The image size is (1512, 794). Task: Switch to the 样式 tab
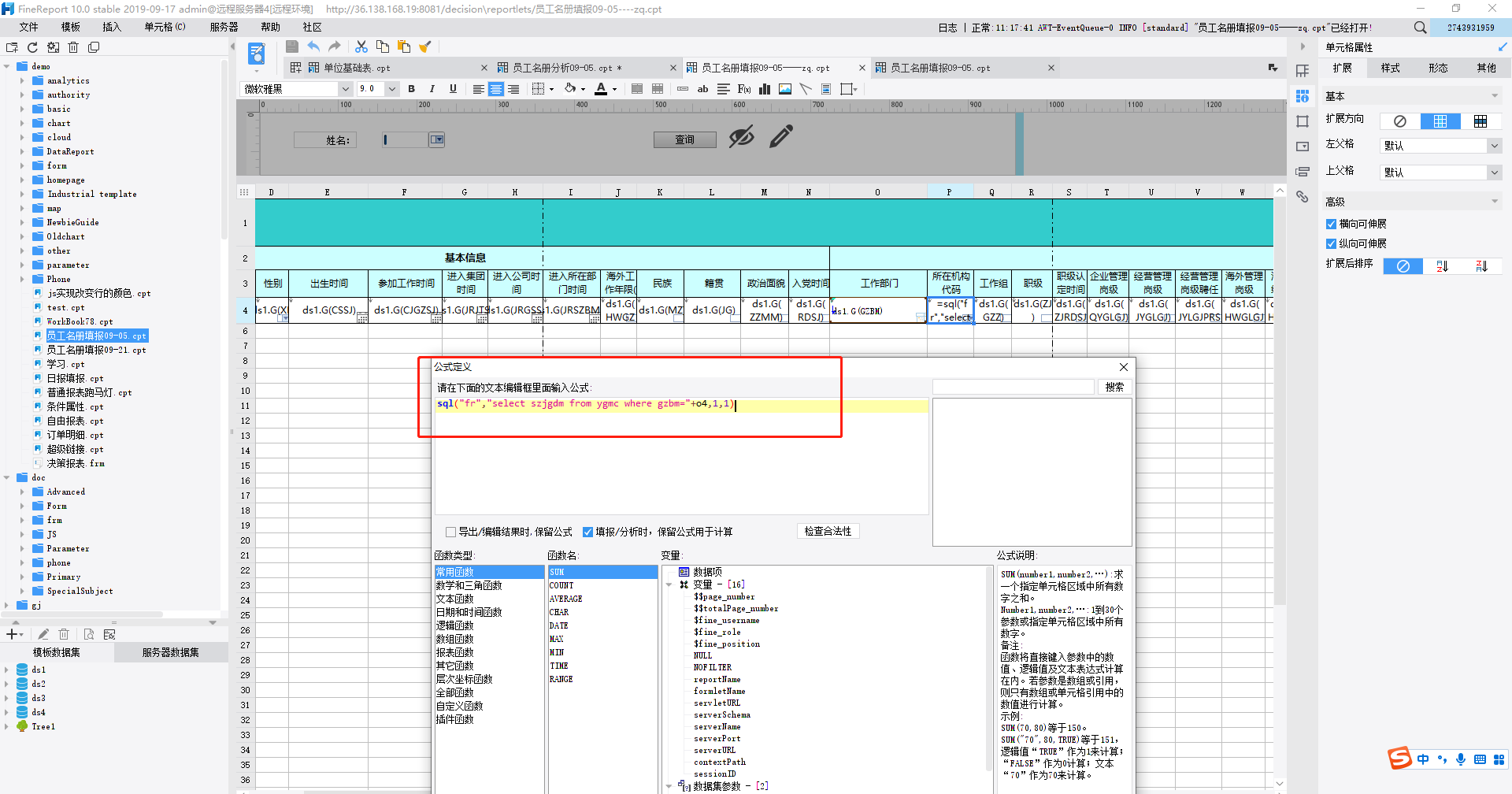[x=1391, y=69]
